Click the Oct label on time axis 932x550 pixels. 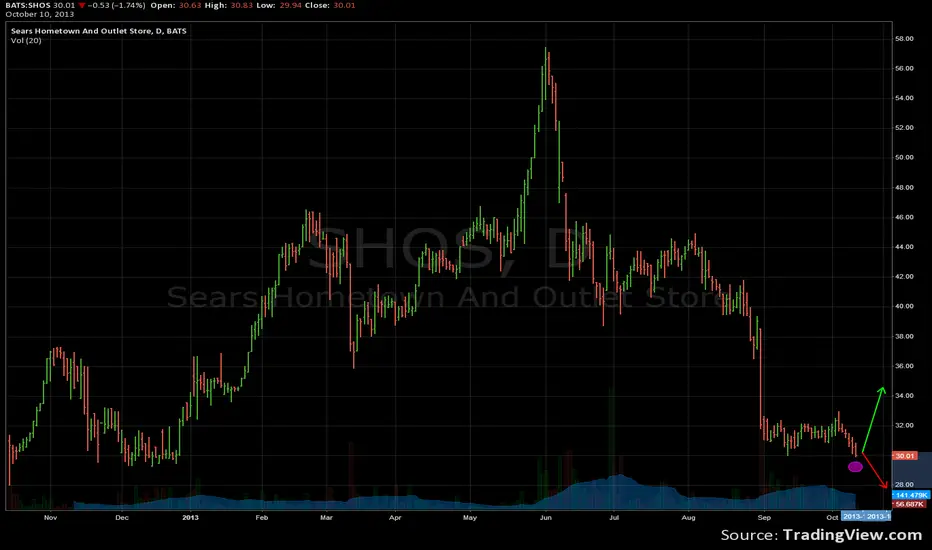pyautogui.click(x=832, y=517)
